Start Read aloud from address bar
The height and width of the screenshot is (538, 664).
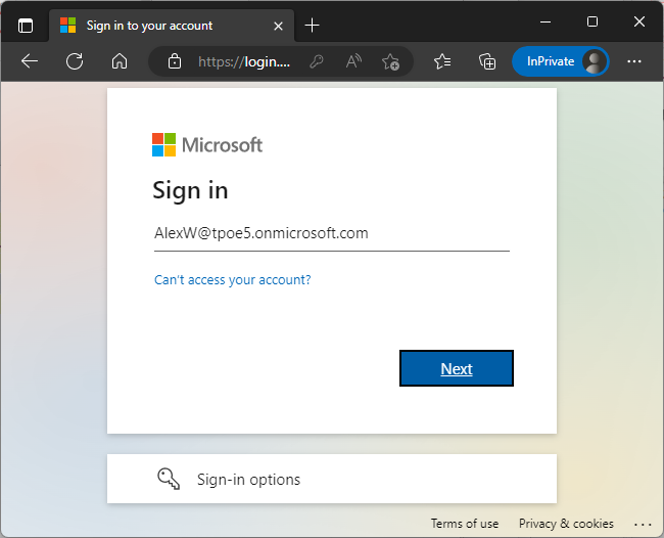click(x=353, y=62)
